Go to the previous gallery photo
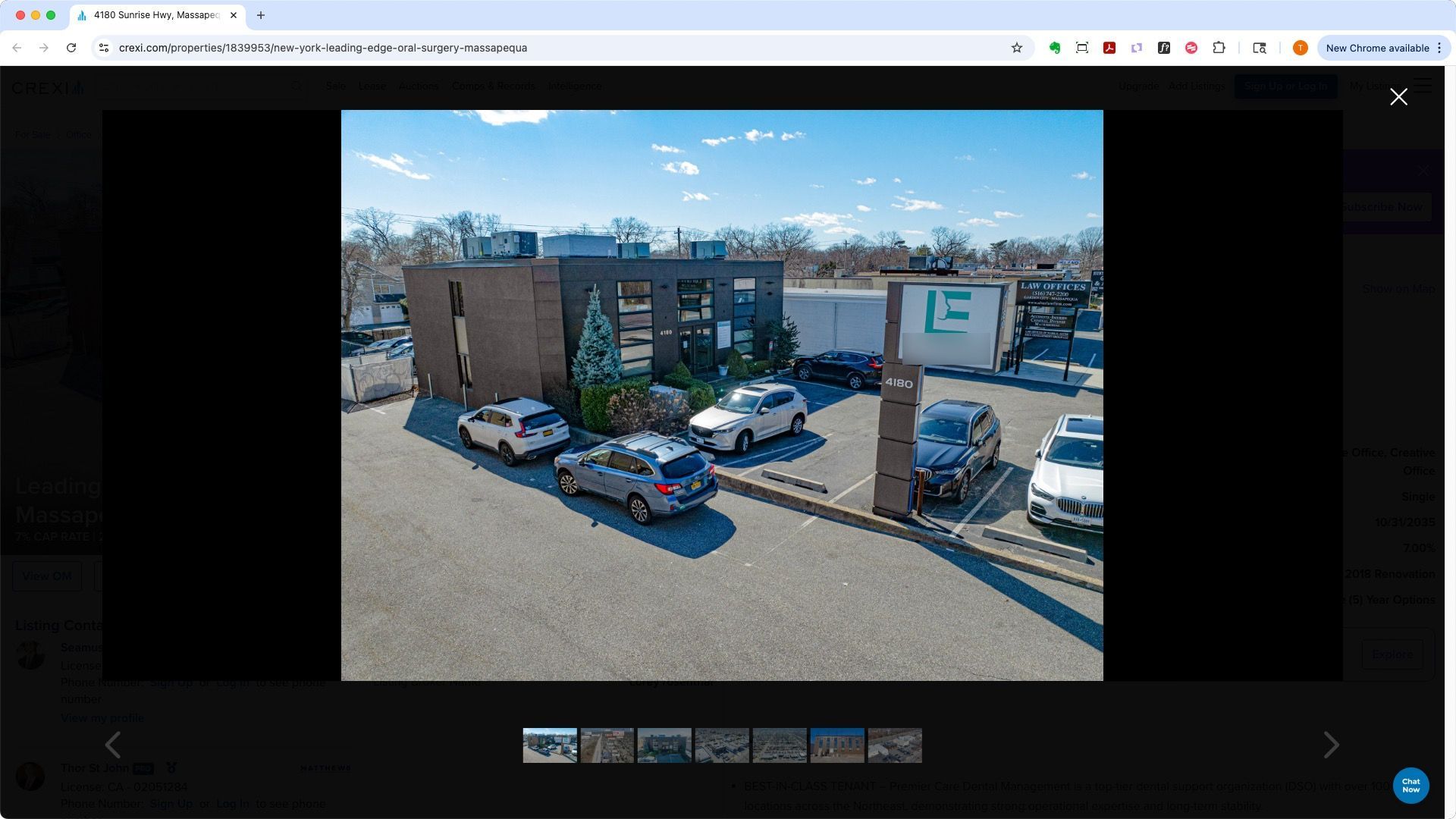The image size is (1456, 819). (x=113, y=745)
